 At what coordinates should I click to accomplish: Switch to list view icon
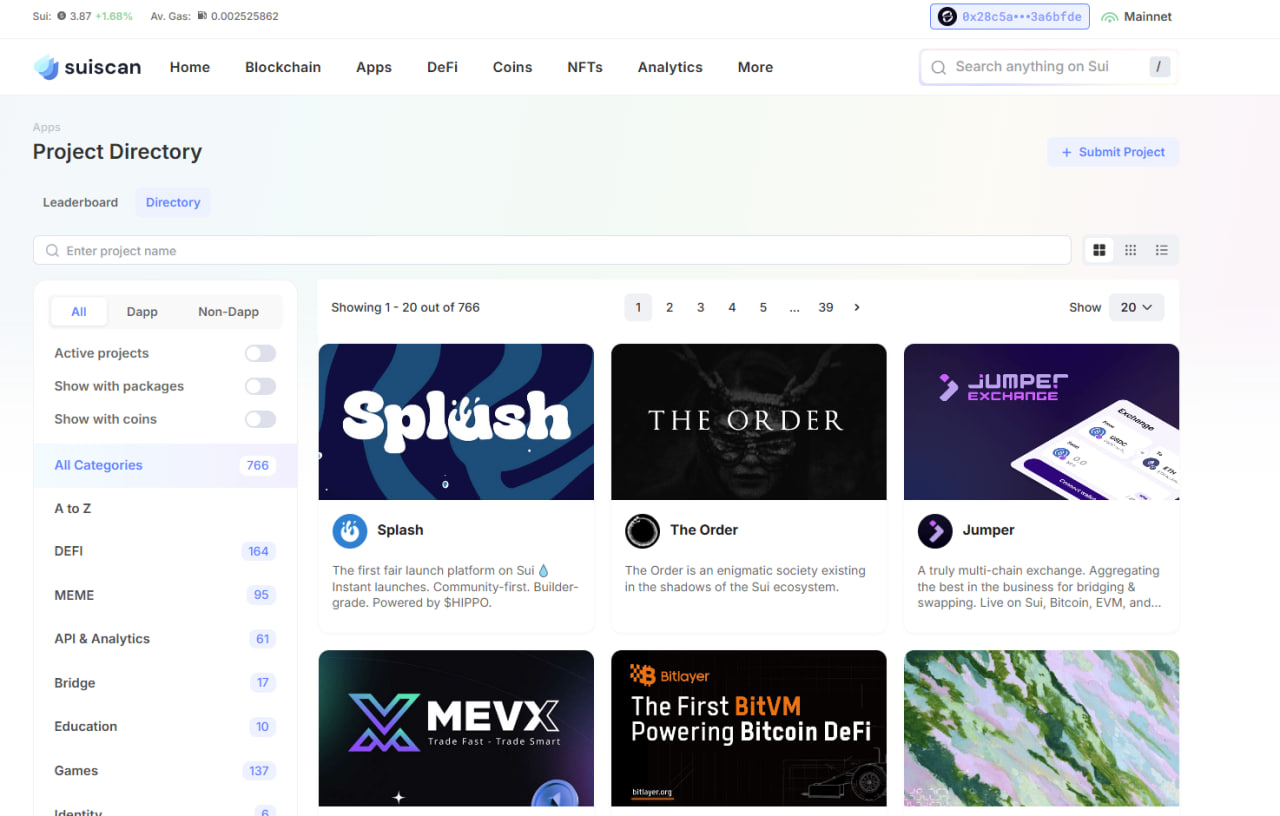[1161, 250]
